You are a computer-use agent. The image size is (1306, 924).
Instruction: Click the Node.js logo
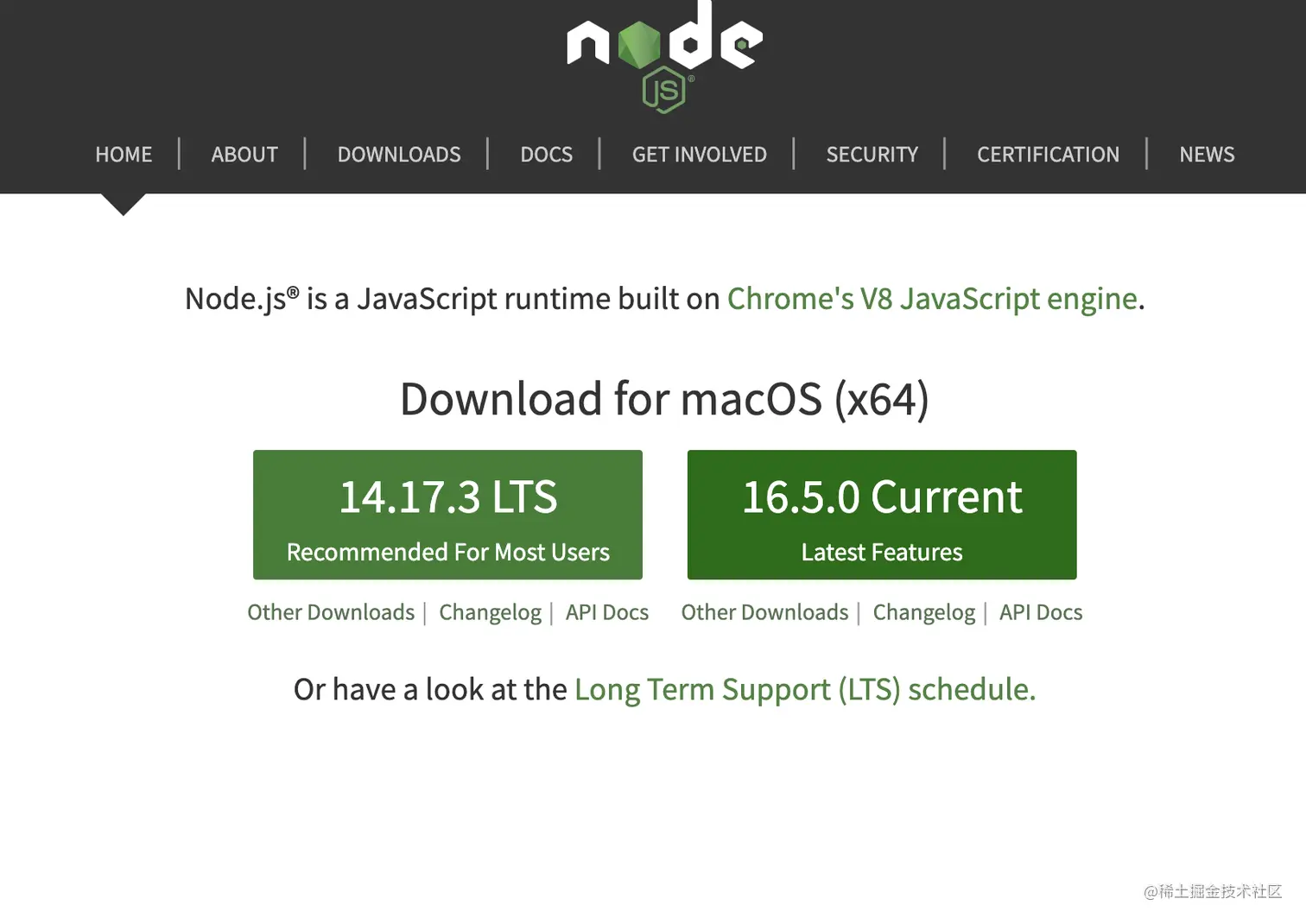[x=664, y=57]
